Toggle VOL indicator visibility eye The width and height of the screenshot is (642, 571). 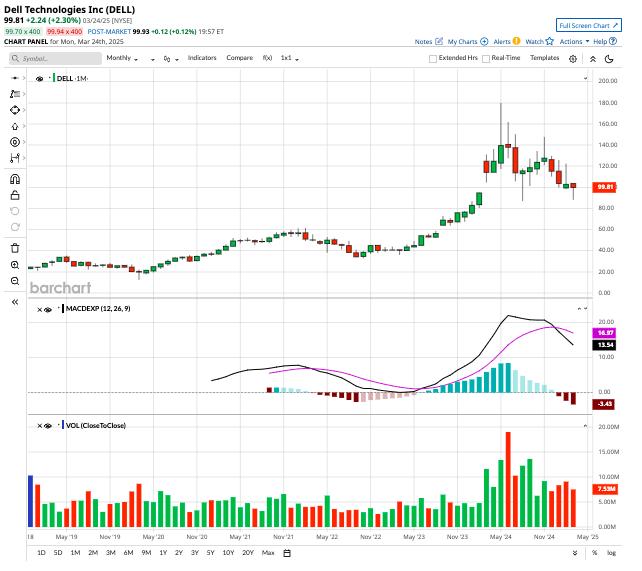click(48, 426)
